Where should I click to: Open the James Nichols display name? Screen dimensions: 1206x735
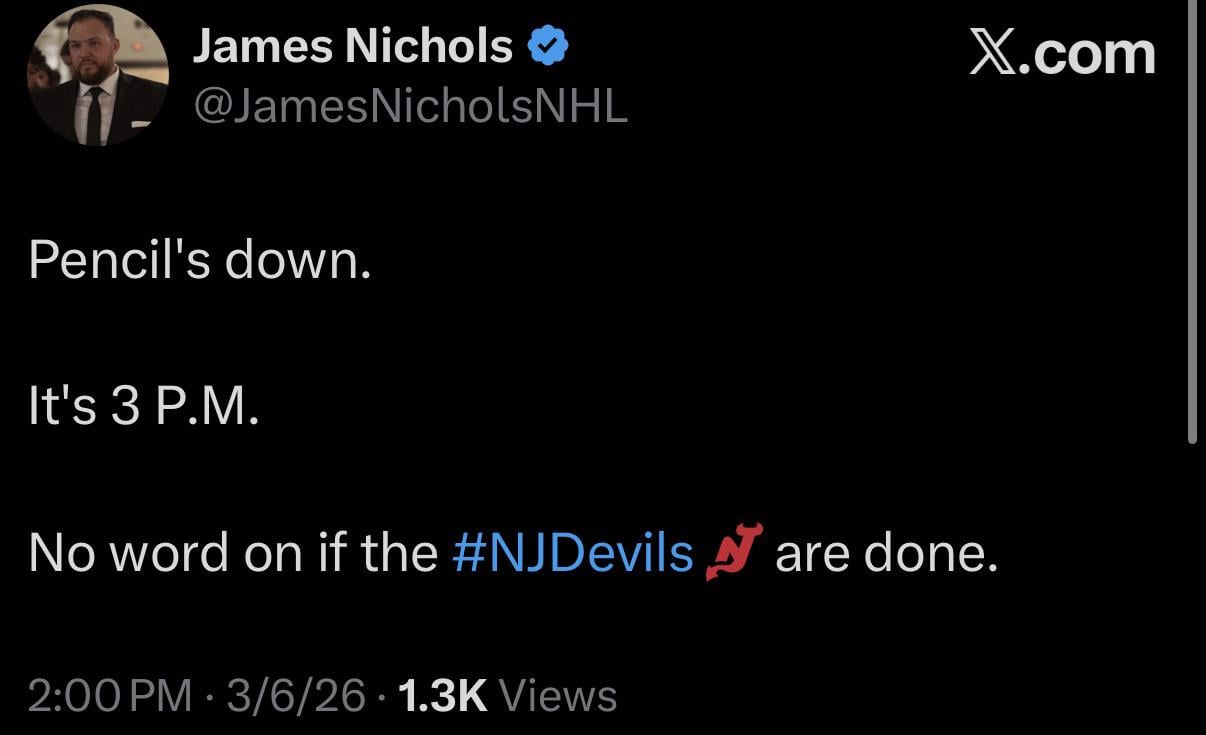[352, 47]
